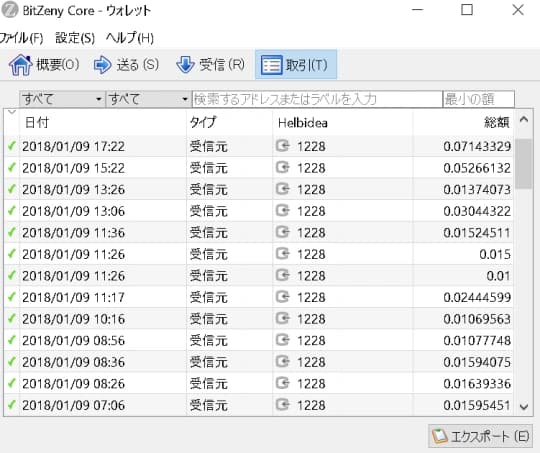
Task: Open the ヘルプ(H) menu
Action: [130, 38]
